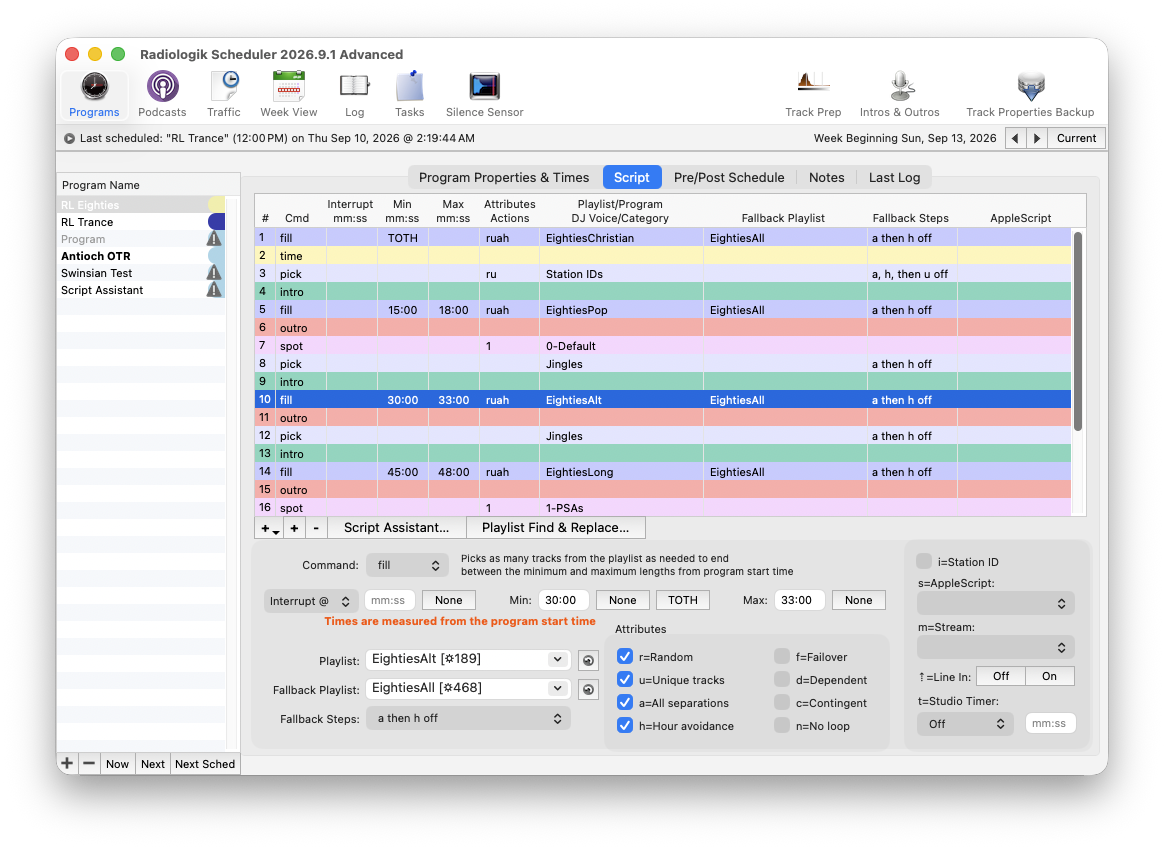Screen dimensions: 1164x849
Task: Go to previous week arrow
Action: (x=1015, y=138)
